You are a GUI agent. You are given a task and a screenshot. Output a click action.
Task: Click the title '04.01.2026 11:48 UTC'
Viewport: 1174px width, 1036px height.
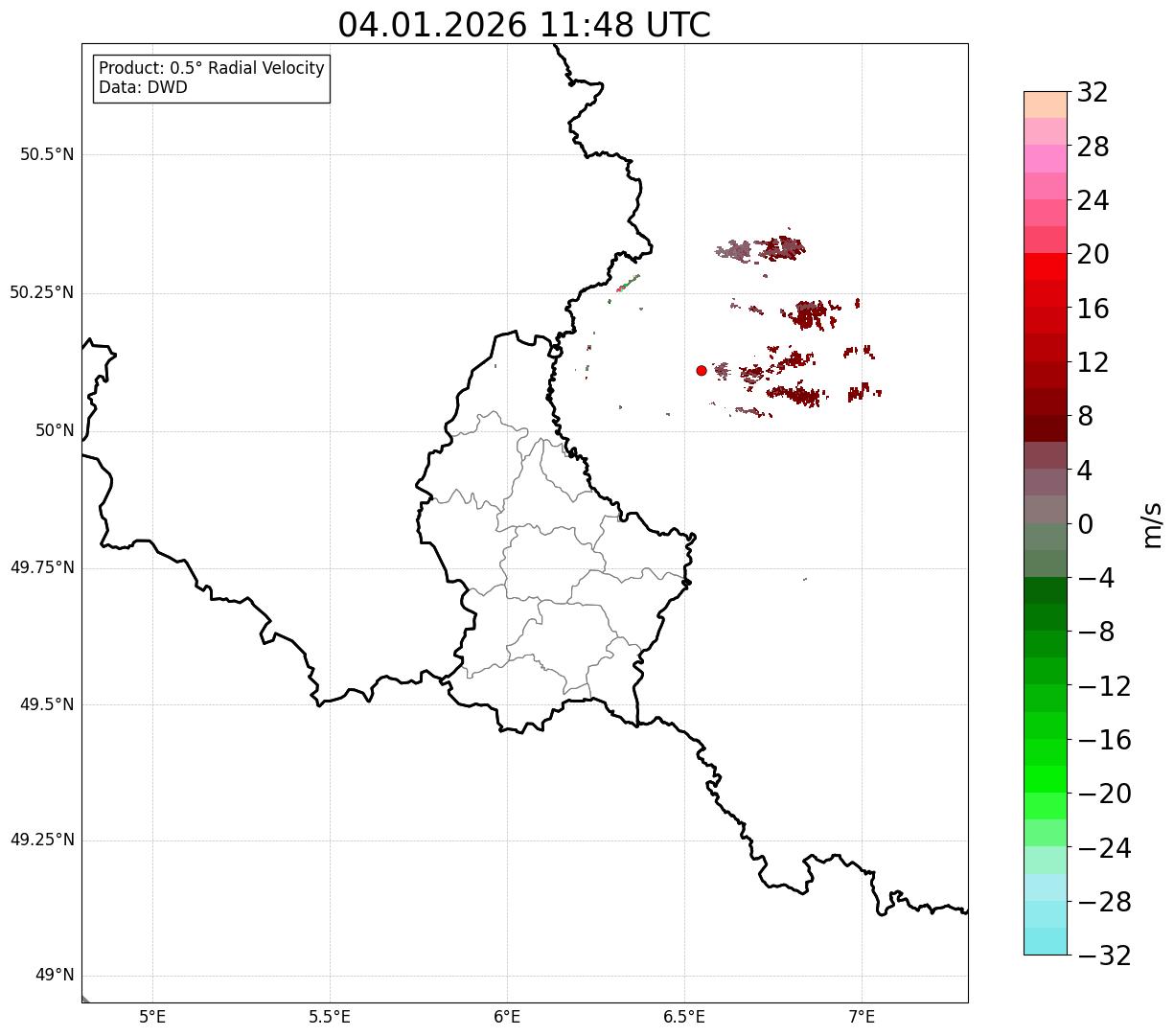coord(524,25)
